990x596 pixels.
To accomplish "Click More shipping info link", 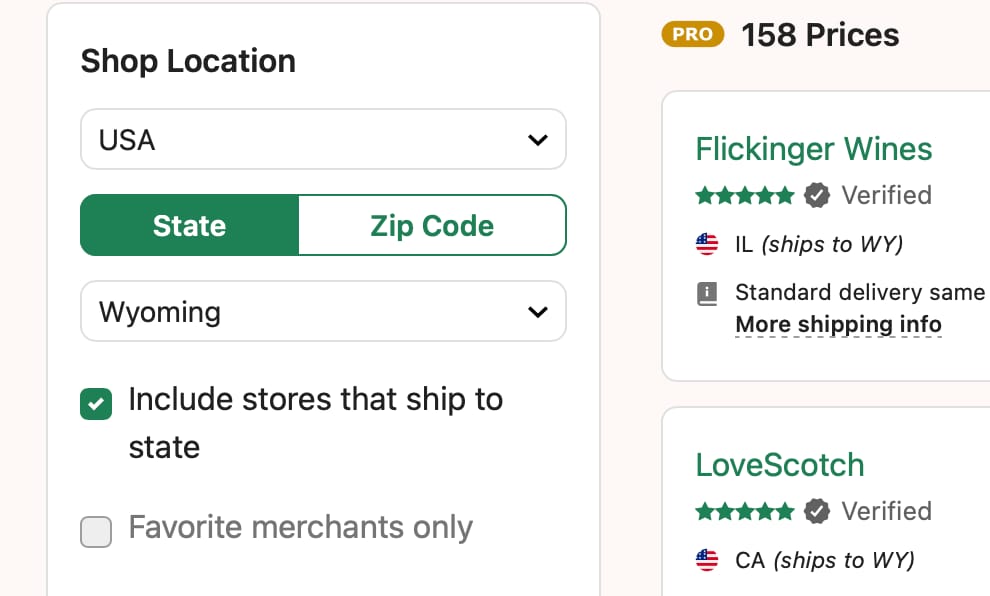I will [x=838, y=325].
